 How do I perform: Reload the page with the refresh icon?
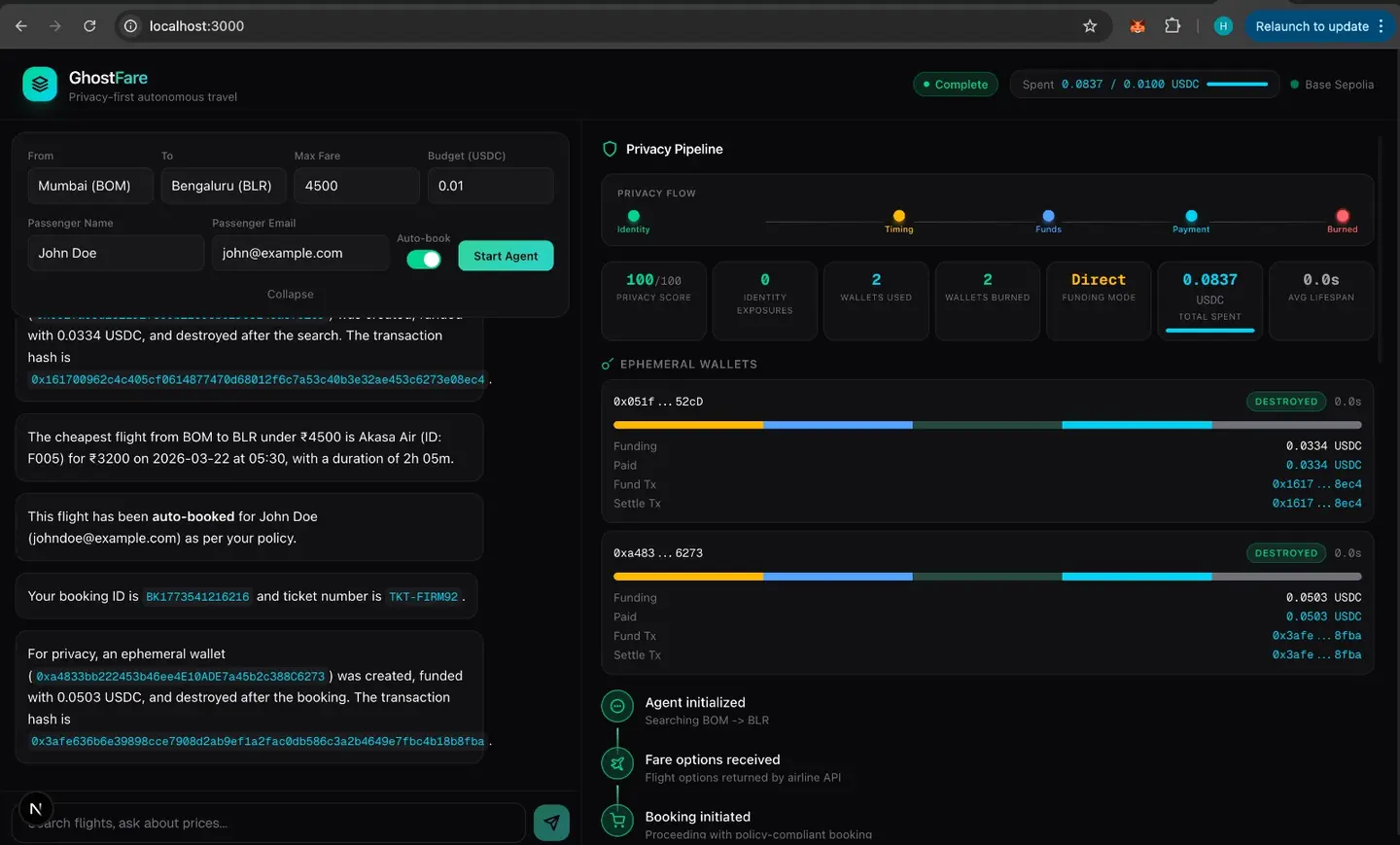89,26
